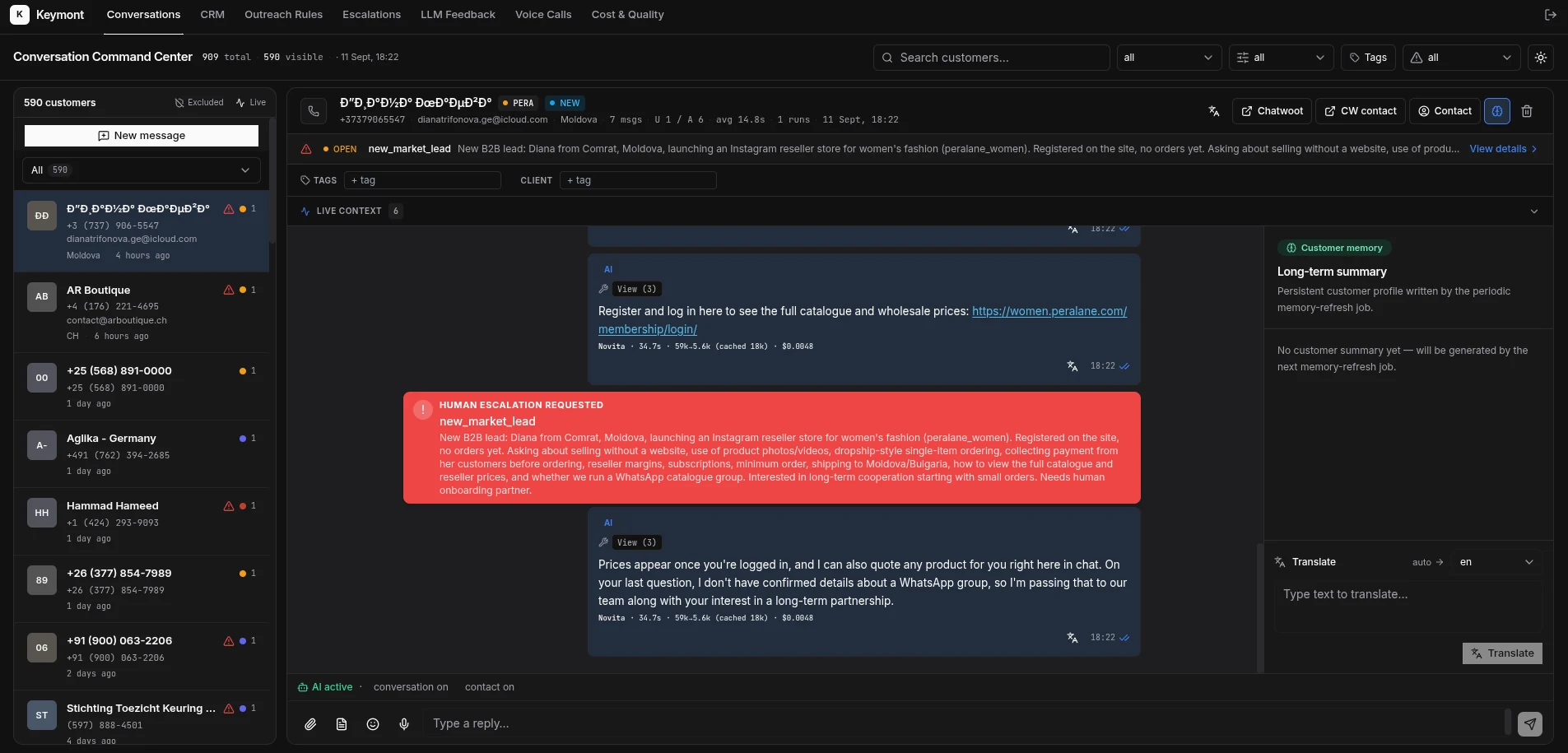Translate the last AI message icon at 18:22
Viewport: 1568px width, 753px height.
[x=1072, y=638]
